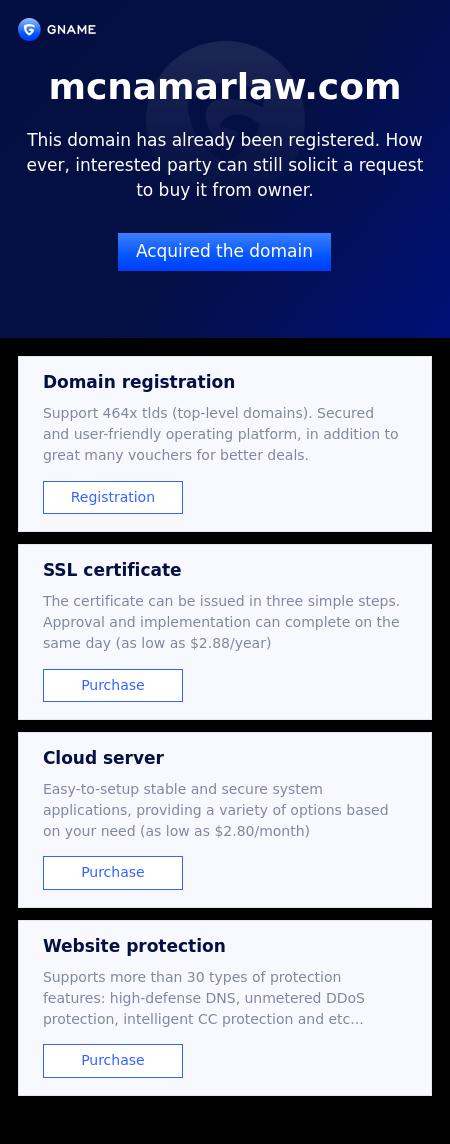Click the already-registered notice paragraph
The width and height of the screenshot is (450, 1144).
tap(225, 166)
